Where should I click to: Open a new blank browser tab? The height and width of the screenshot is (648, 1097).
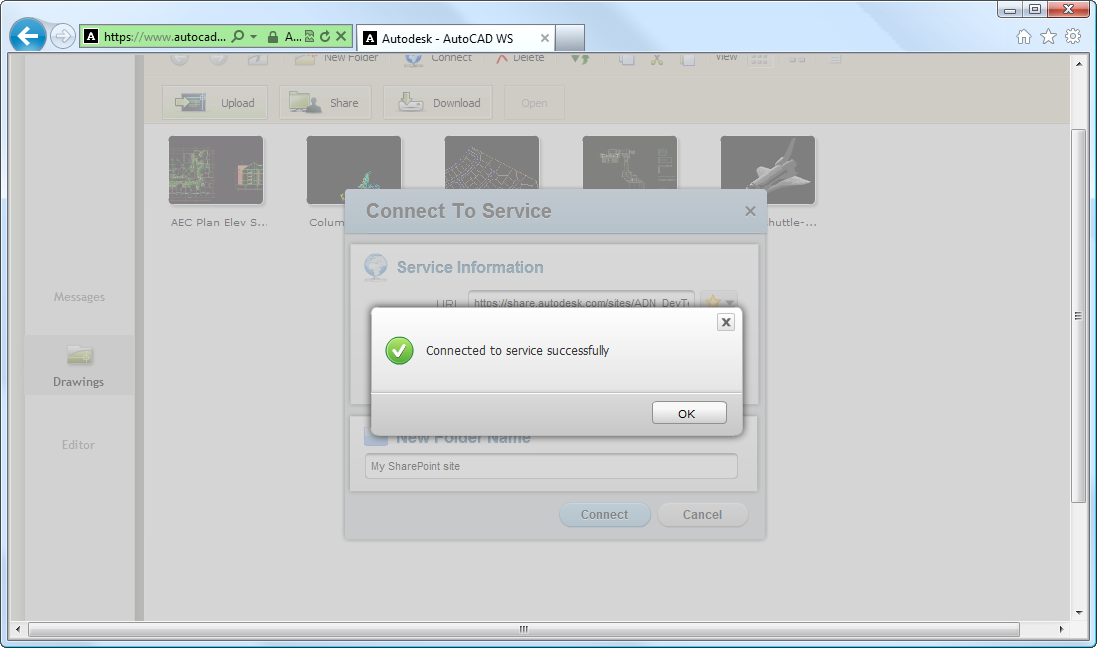[570, 38]
